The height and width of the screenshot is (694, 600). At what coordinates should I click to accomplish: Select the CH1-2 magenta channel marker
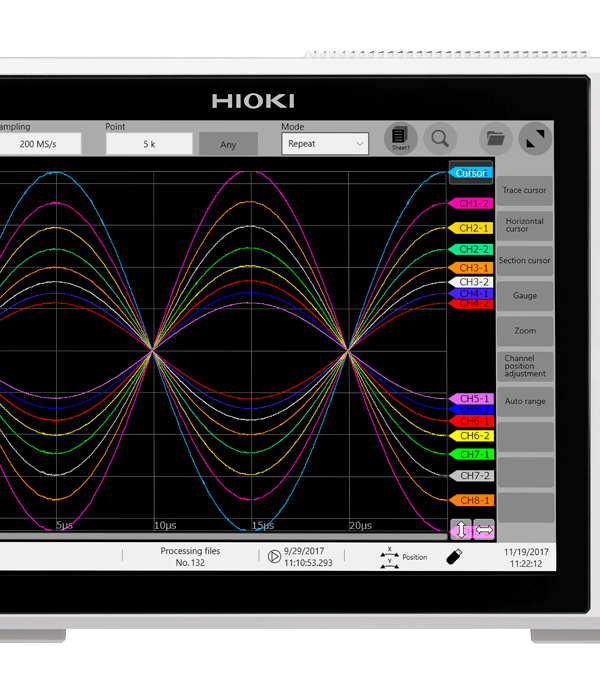tap(470, 204)
